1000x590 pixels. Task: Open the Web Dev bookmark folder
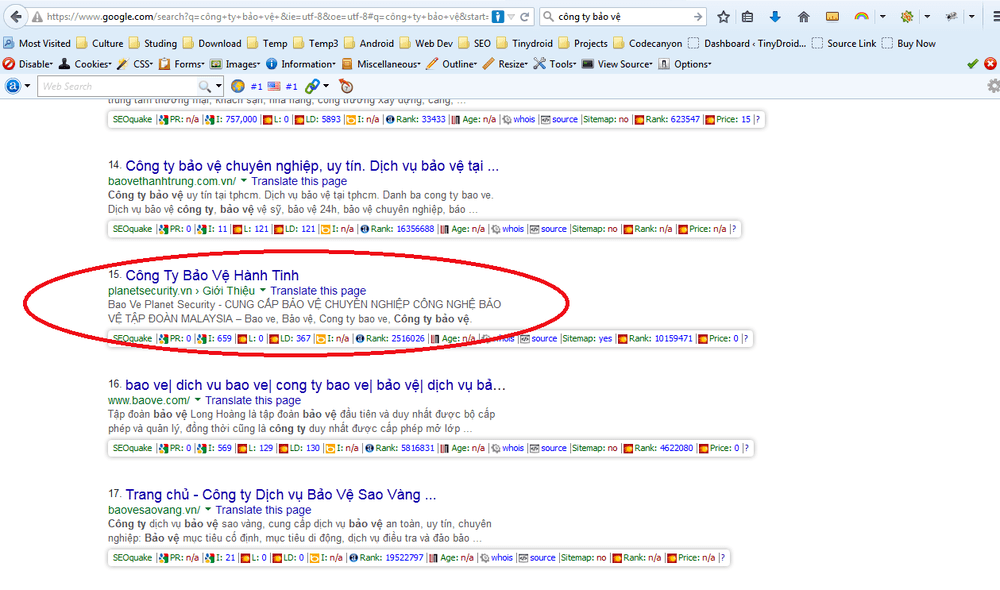point(426,43)
